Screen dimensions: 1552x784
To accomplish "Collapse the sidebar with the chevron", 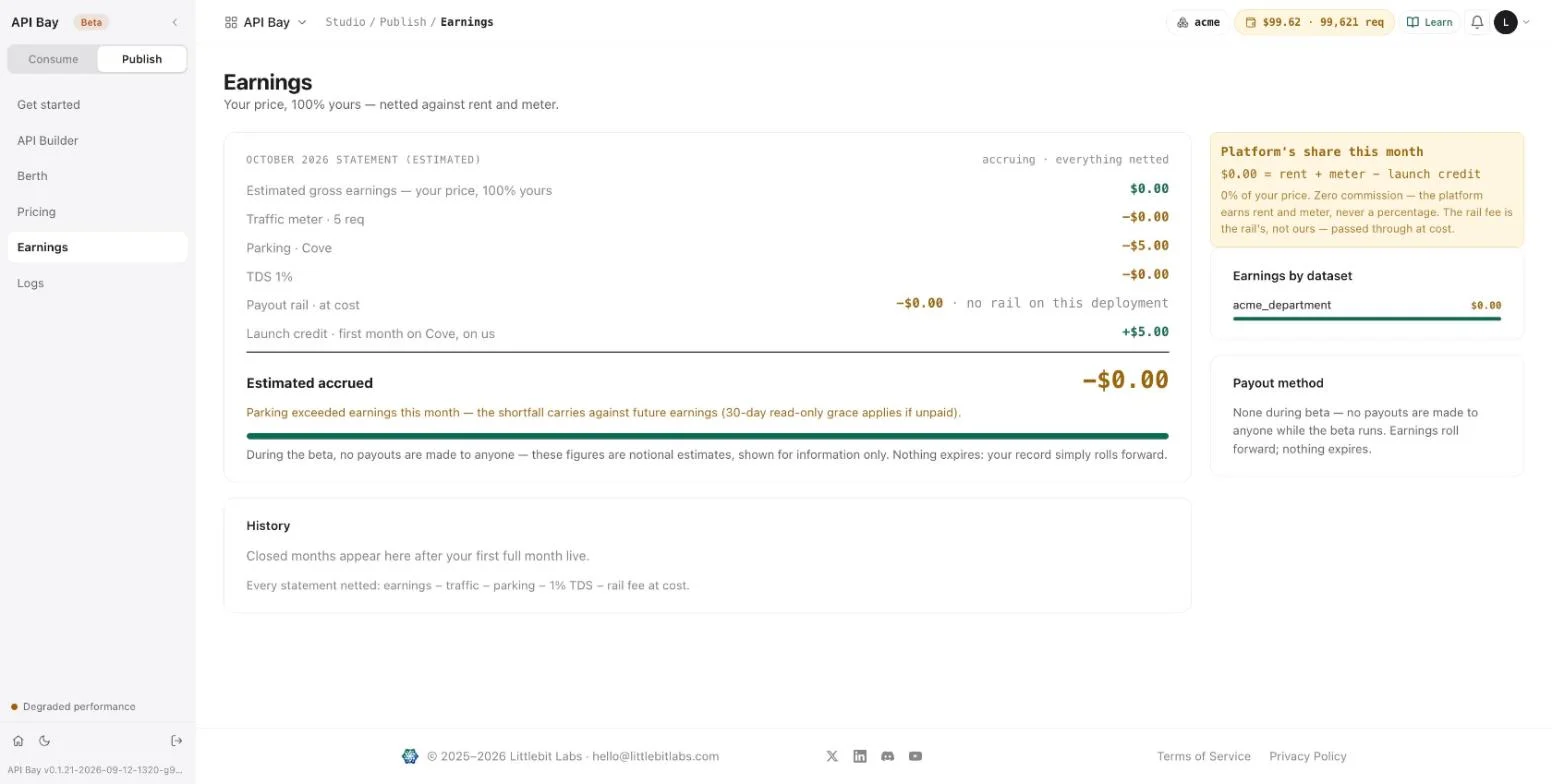I will pyautogui.click(x=175, y=22).
